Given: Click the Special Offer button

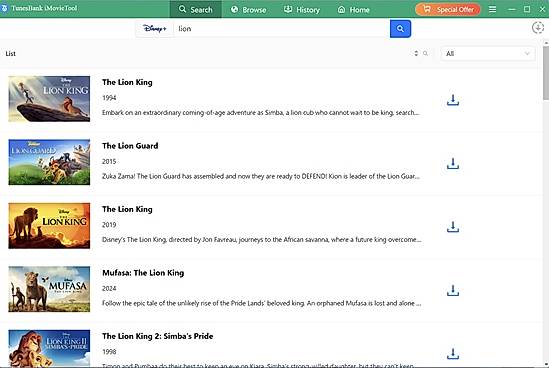Looking at the screenshot, I should click(x=448, y=9).
